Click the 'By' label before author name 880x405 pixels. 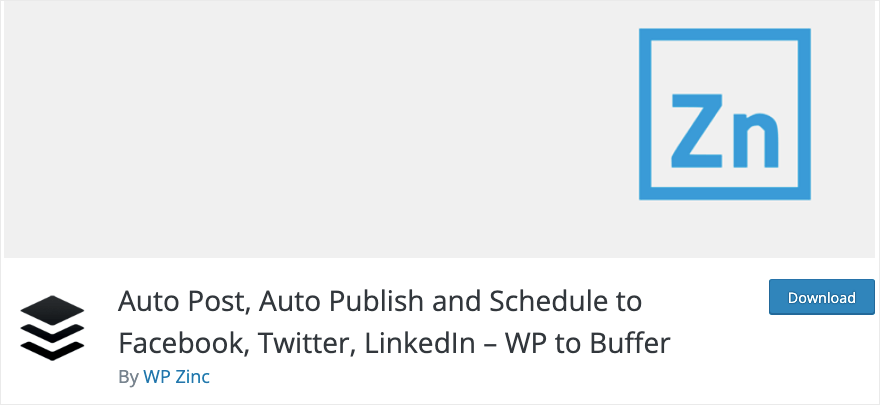pos(128,377)
